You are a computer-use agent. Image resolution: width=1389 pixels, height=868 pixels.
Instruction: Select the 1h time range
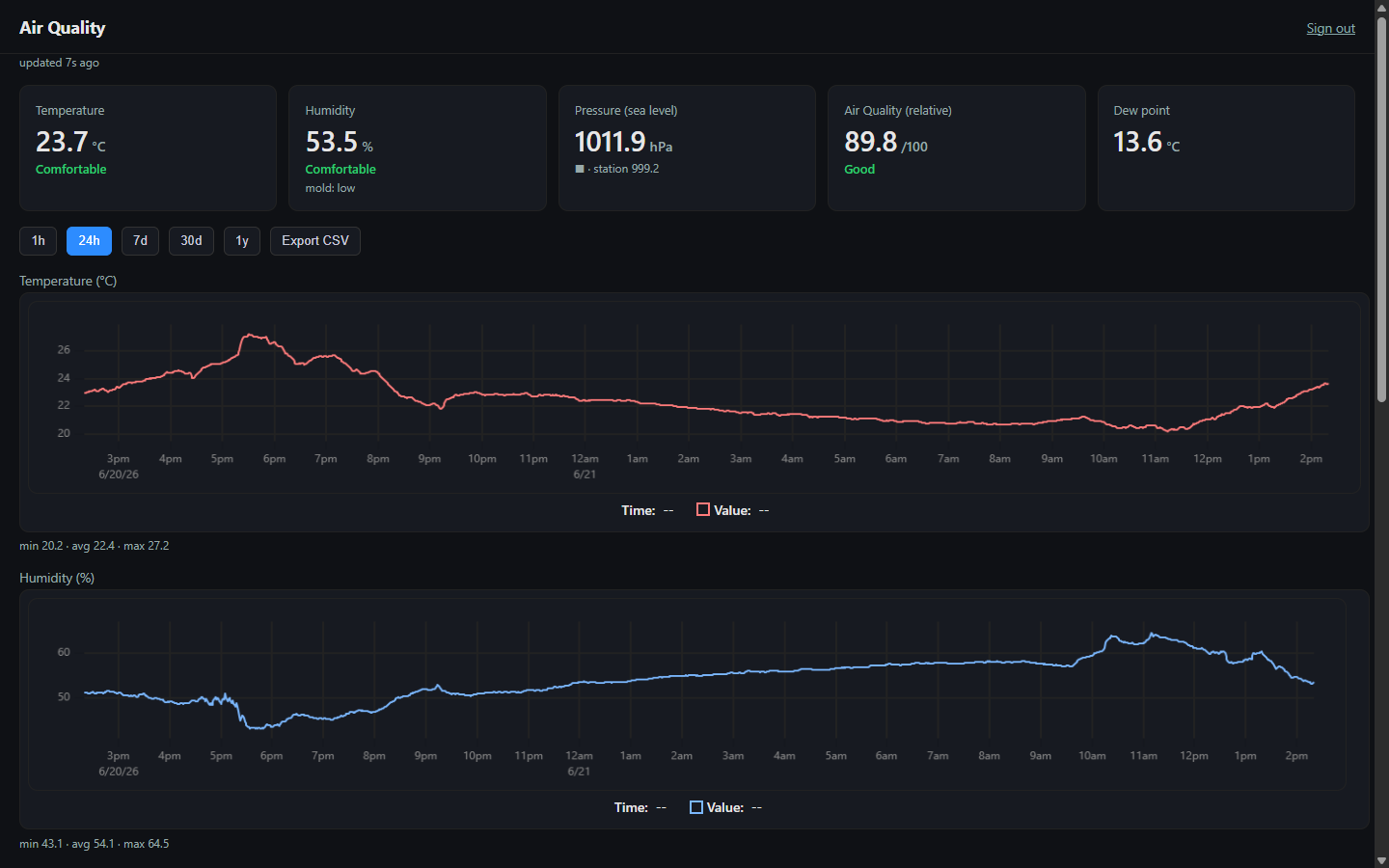39,241
